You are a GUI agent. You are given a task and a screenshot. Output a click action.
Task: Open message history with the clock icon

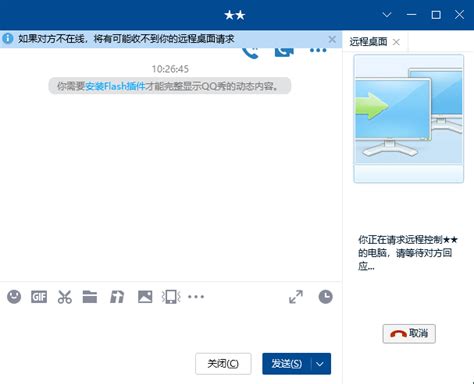pos(325,297)
